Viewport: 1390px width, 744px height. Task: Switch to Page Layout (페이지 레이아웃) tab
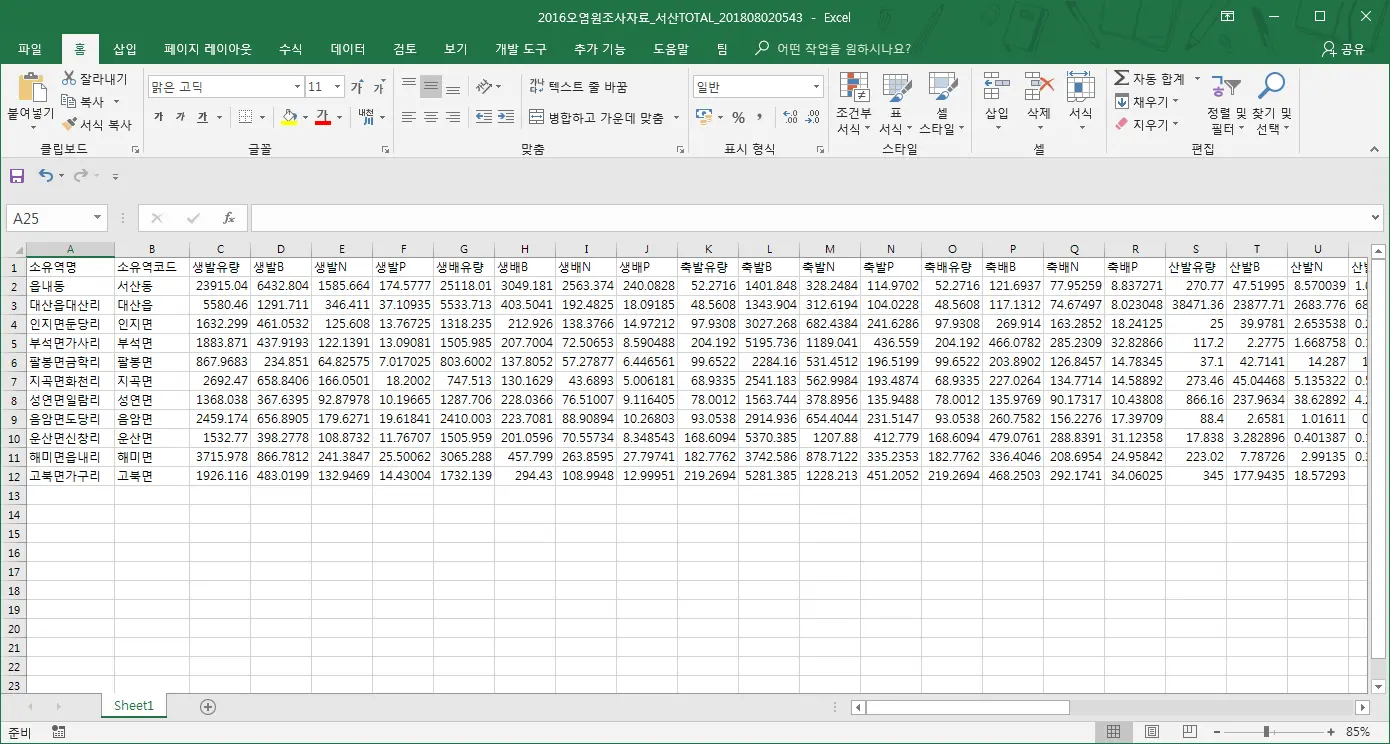(208, 49)
